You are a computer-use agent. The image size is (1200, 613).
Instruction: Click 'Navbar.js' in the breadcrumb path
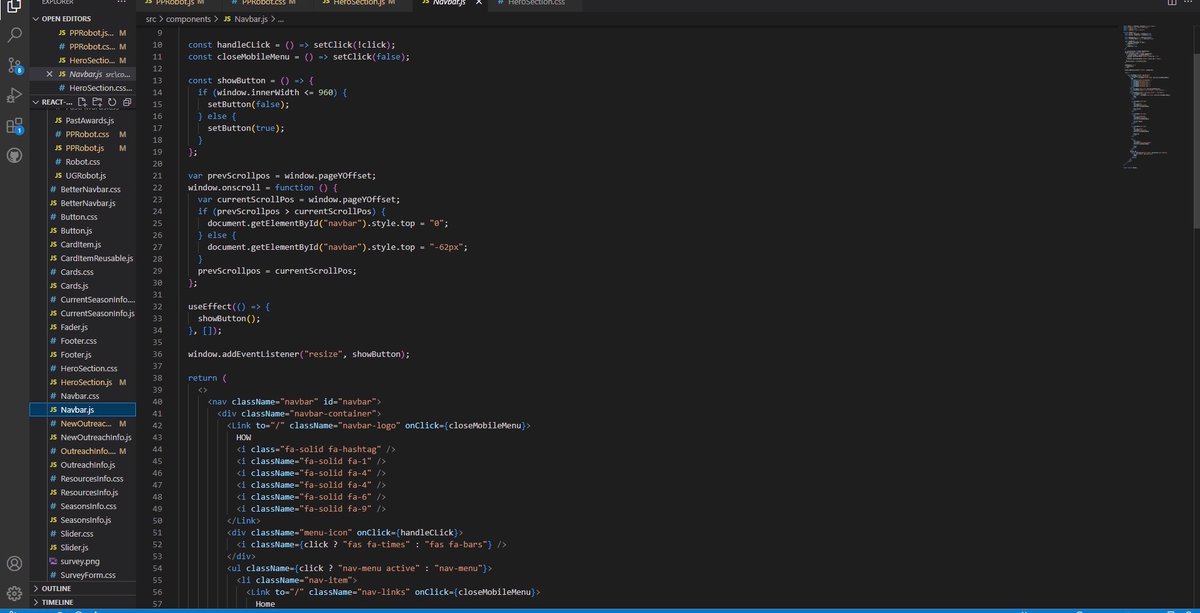coord(245,18)
